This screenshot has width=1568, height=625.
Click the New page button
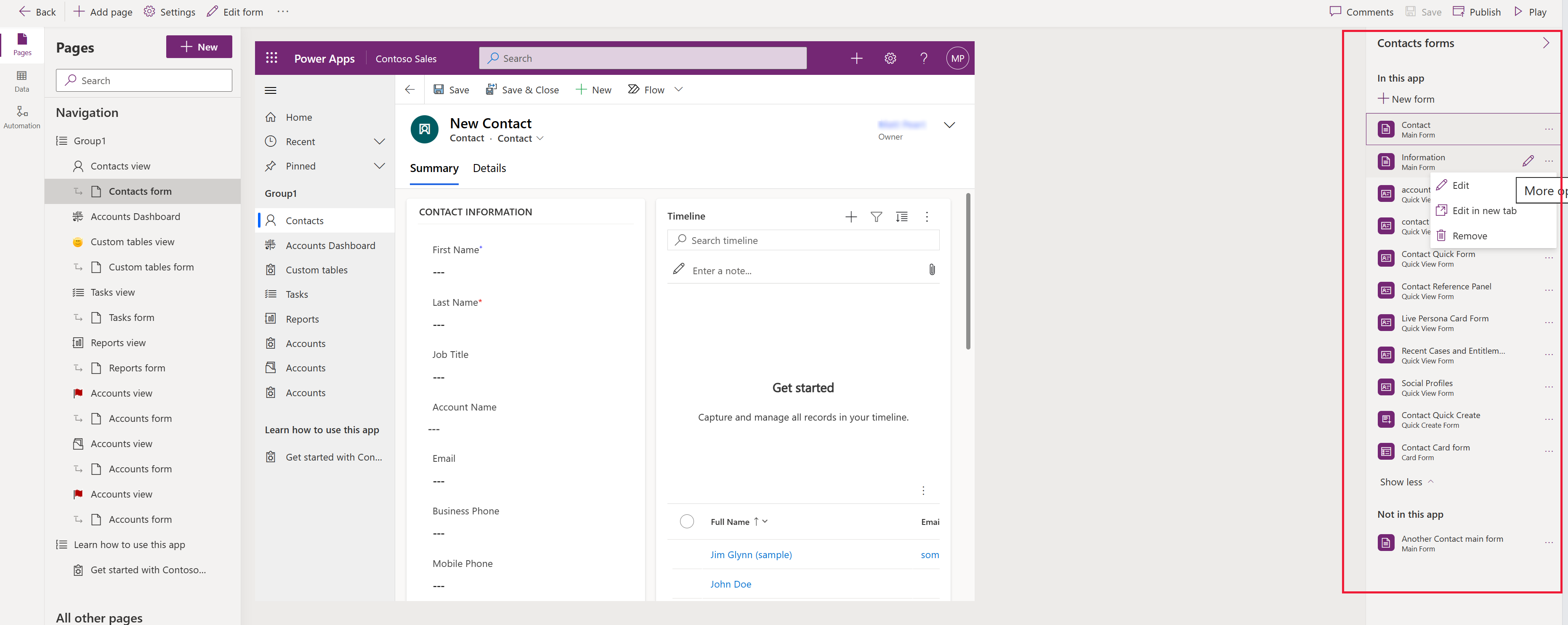(199, 47)
